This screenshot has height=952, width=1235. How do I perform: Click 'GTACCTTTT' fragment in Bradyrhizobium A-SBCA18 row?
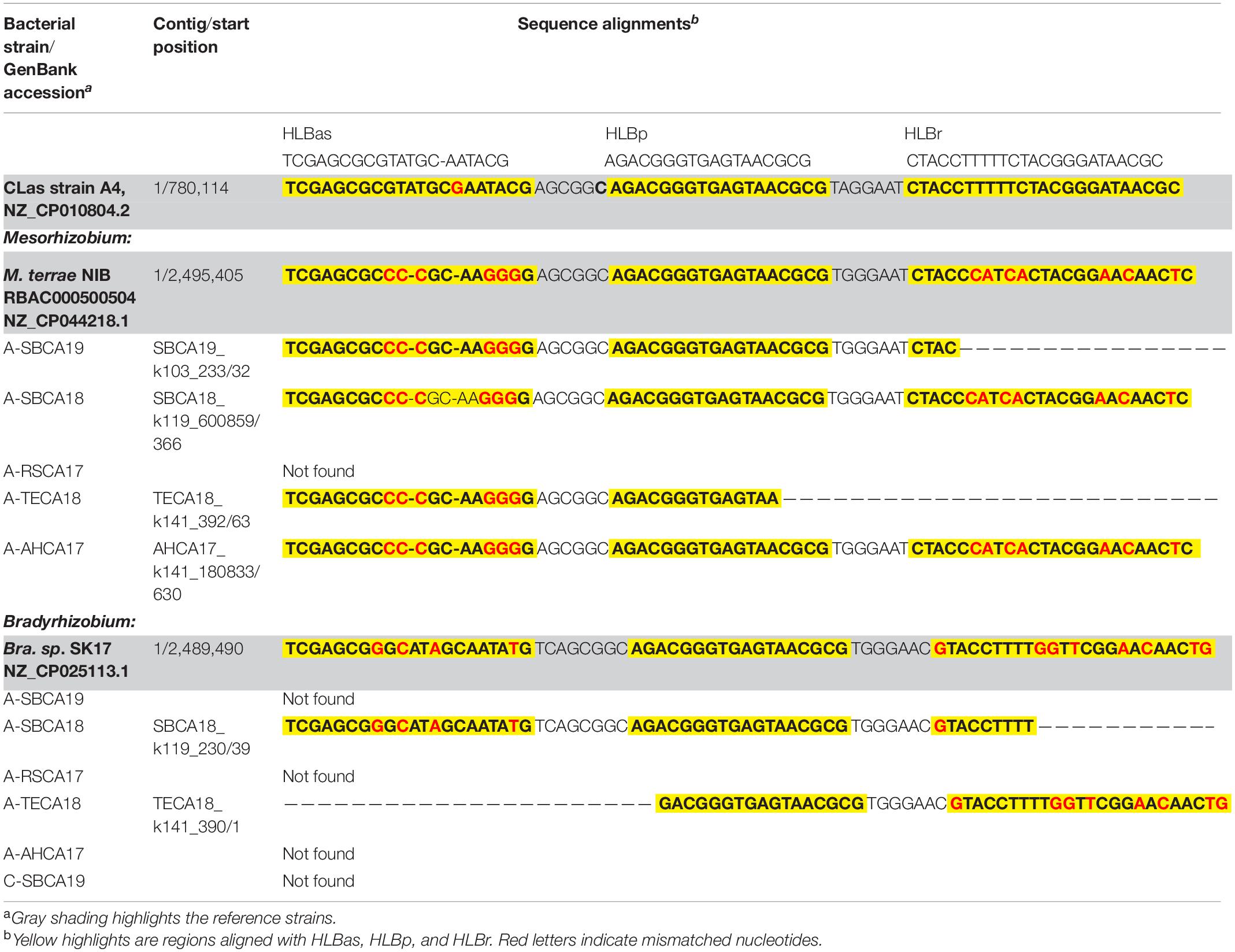pos(984,725)
